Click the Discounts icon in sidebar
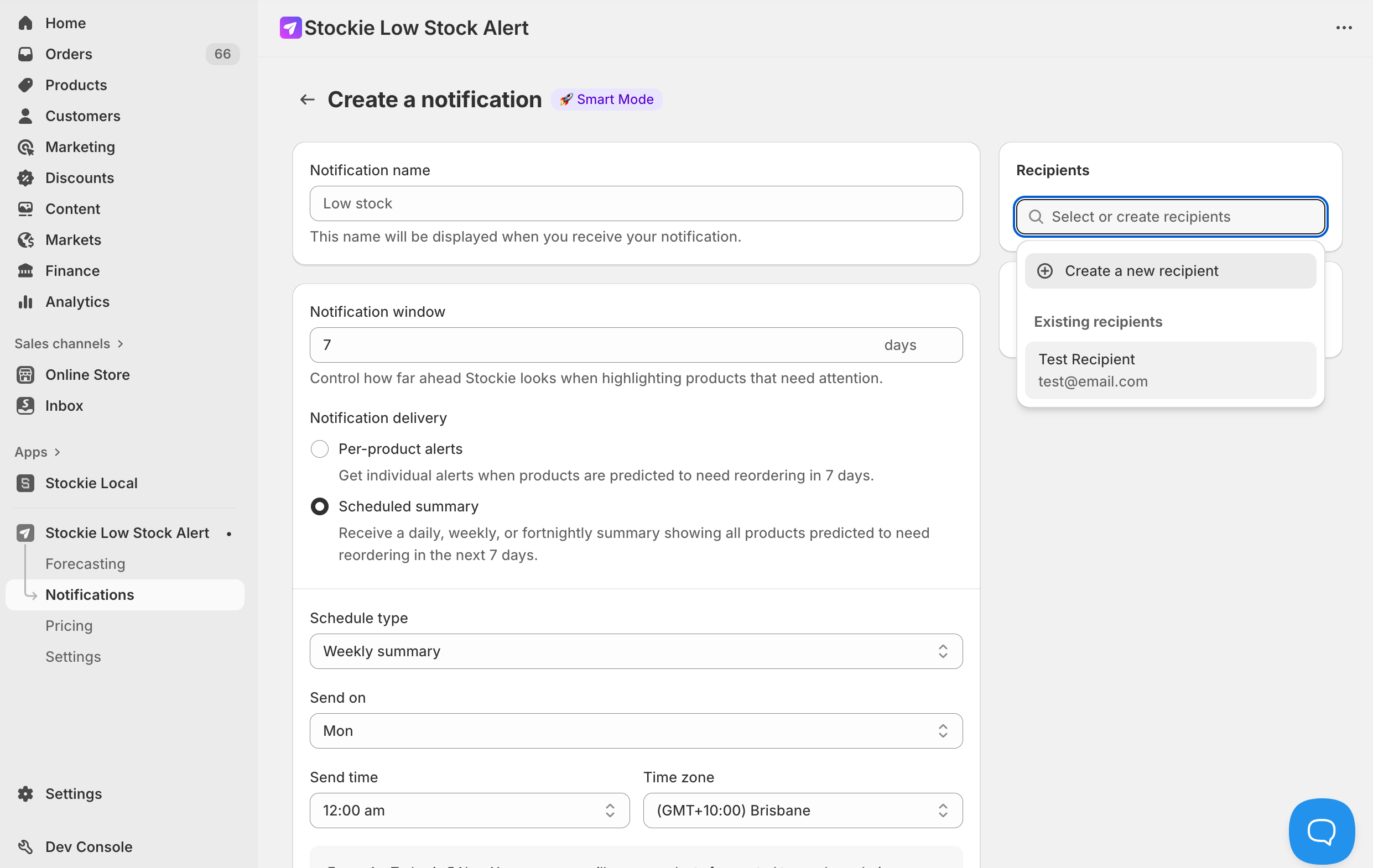This screenshot has height=868, width=1373. pos(25,178)
